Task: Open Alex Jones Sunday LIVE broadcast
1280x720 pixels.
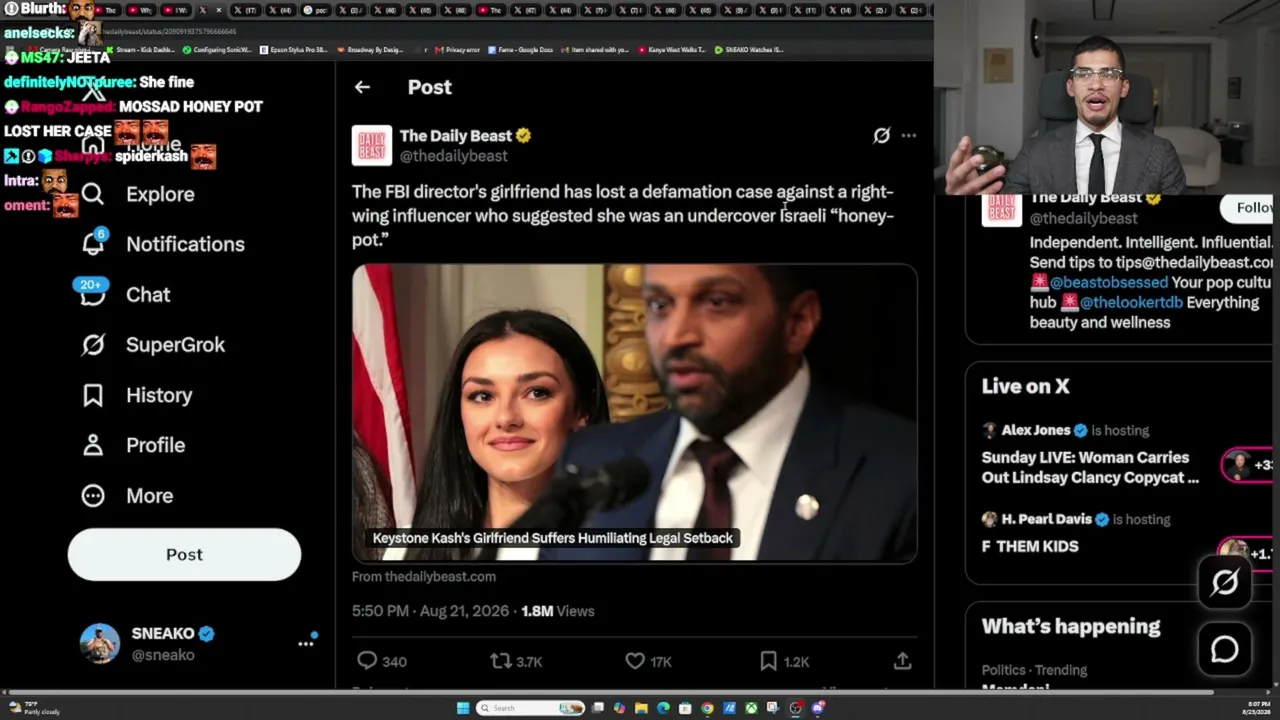Action: pyautogui.click(x=1090, y=467)
